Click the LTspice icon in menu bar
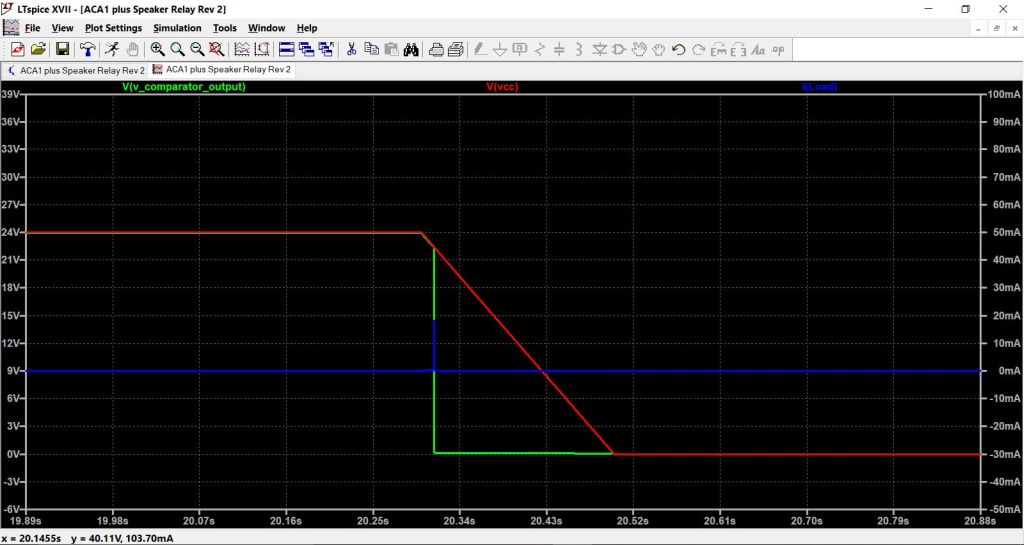Viewport: 1024px width, 545px height. 11,28
